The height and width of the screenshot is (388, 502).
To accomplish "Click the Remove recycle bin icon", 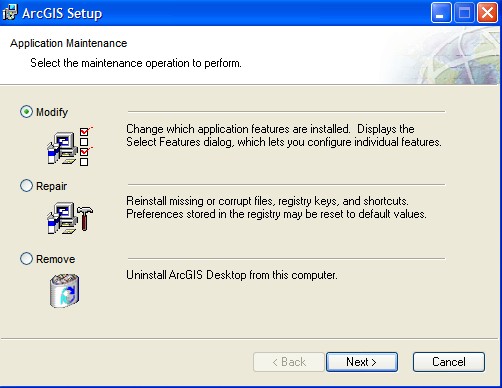I will [65, 290].
